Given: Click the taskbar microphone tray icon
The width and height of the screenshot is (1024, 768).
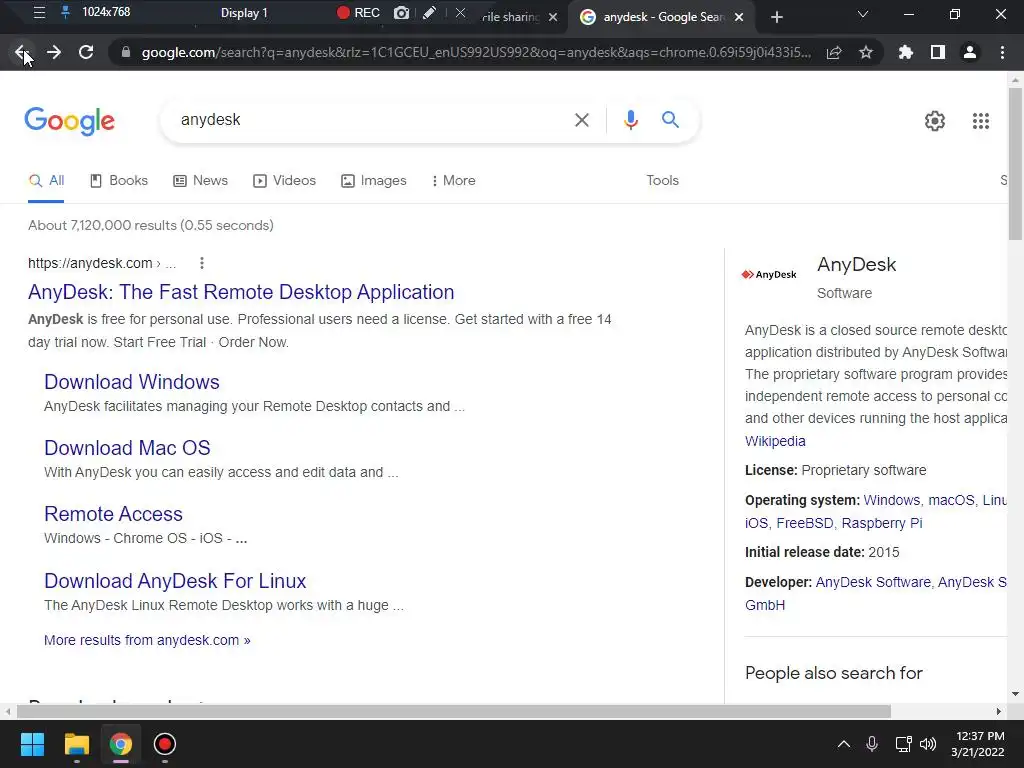Looking at the screenshot, I should tap(872, 744).
